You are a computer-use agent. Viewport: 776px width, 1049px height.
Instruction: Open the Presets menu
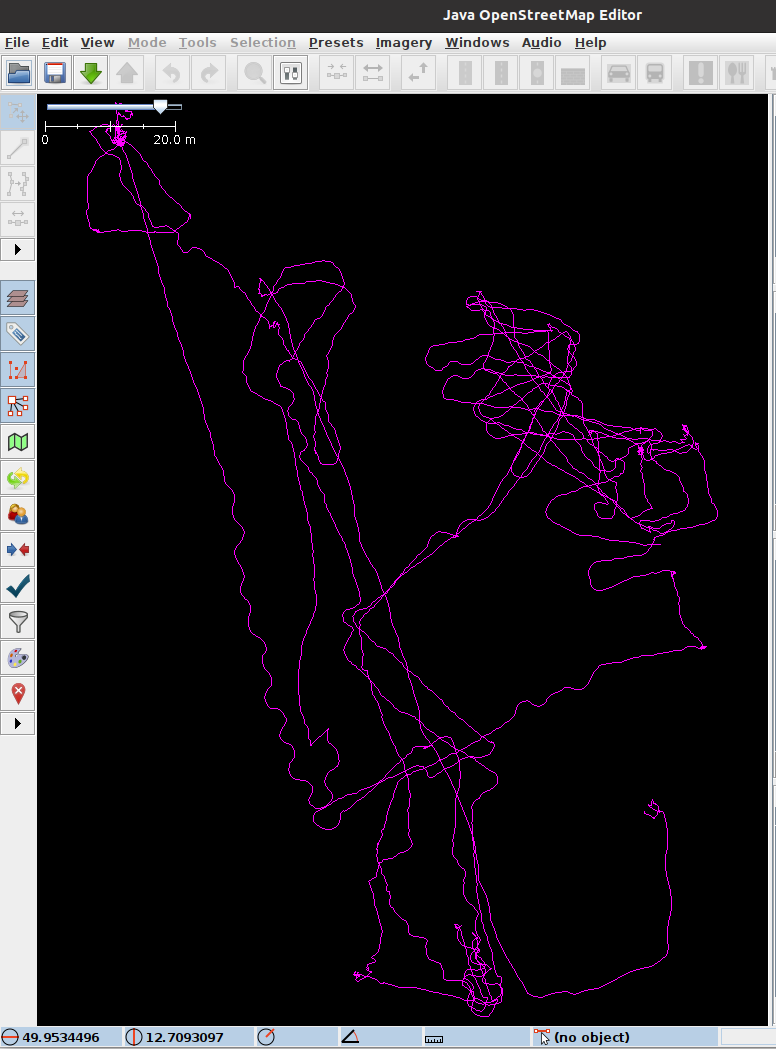click(x=336, y=42)
